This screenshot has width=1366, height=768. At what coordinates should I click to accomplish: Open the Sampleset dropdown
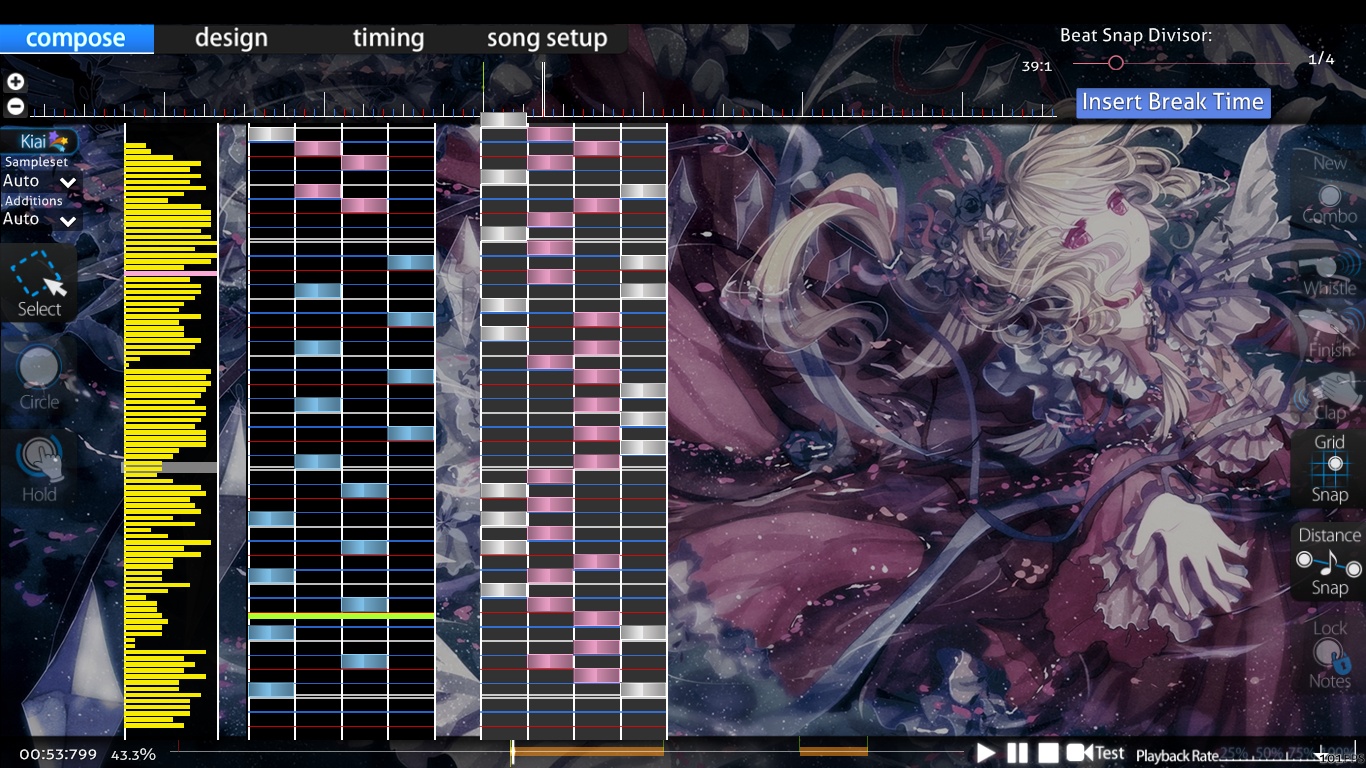(40, 181)
